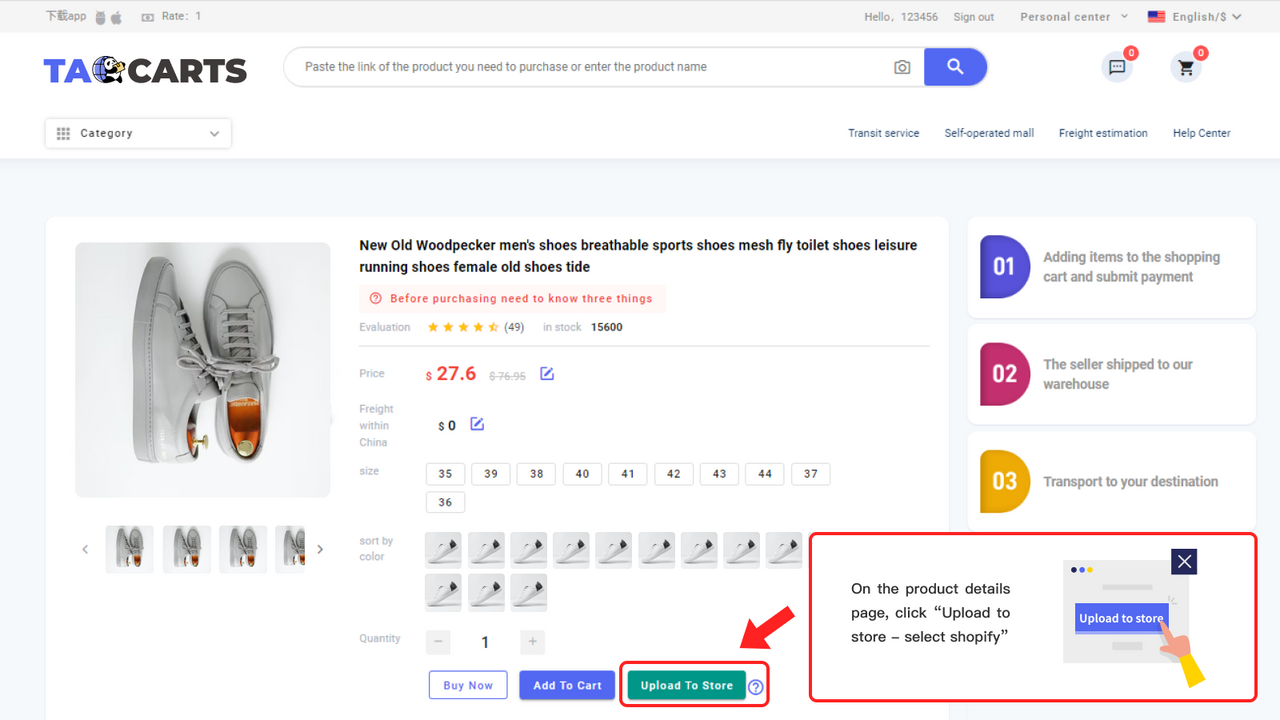This screenshot has width=1280, height=720.
Task: Add the shoes to the cart
Action: pos(566,685)
